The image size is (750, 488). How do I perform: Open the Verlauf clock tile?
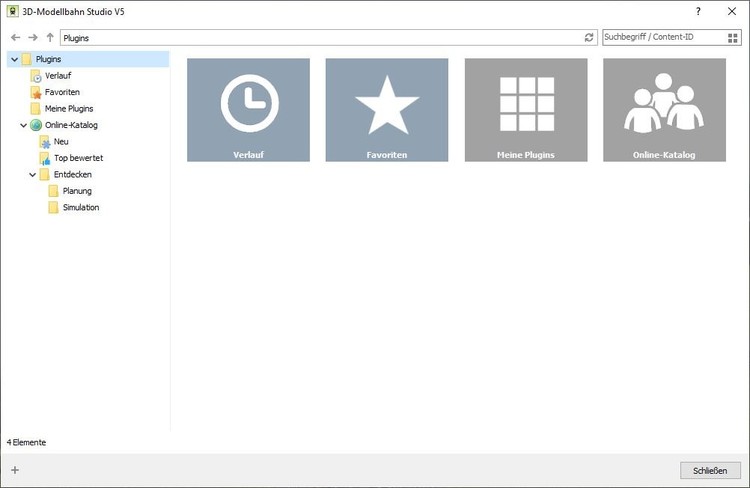(x=248, y=110)
